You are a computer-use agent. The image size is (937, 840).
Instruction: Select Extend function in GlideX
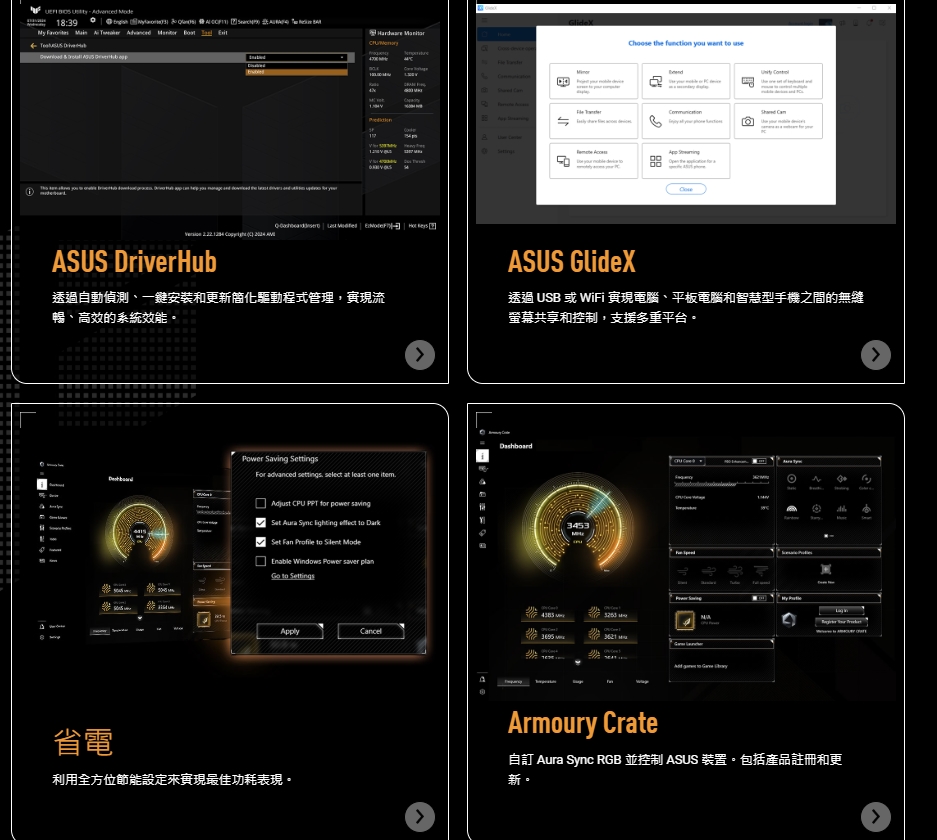click(x=686, y=81)
